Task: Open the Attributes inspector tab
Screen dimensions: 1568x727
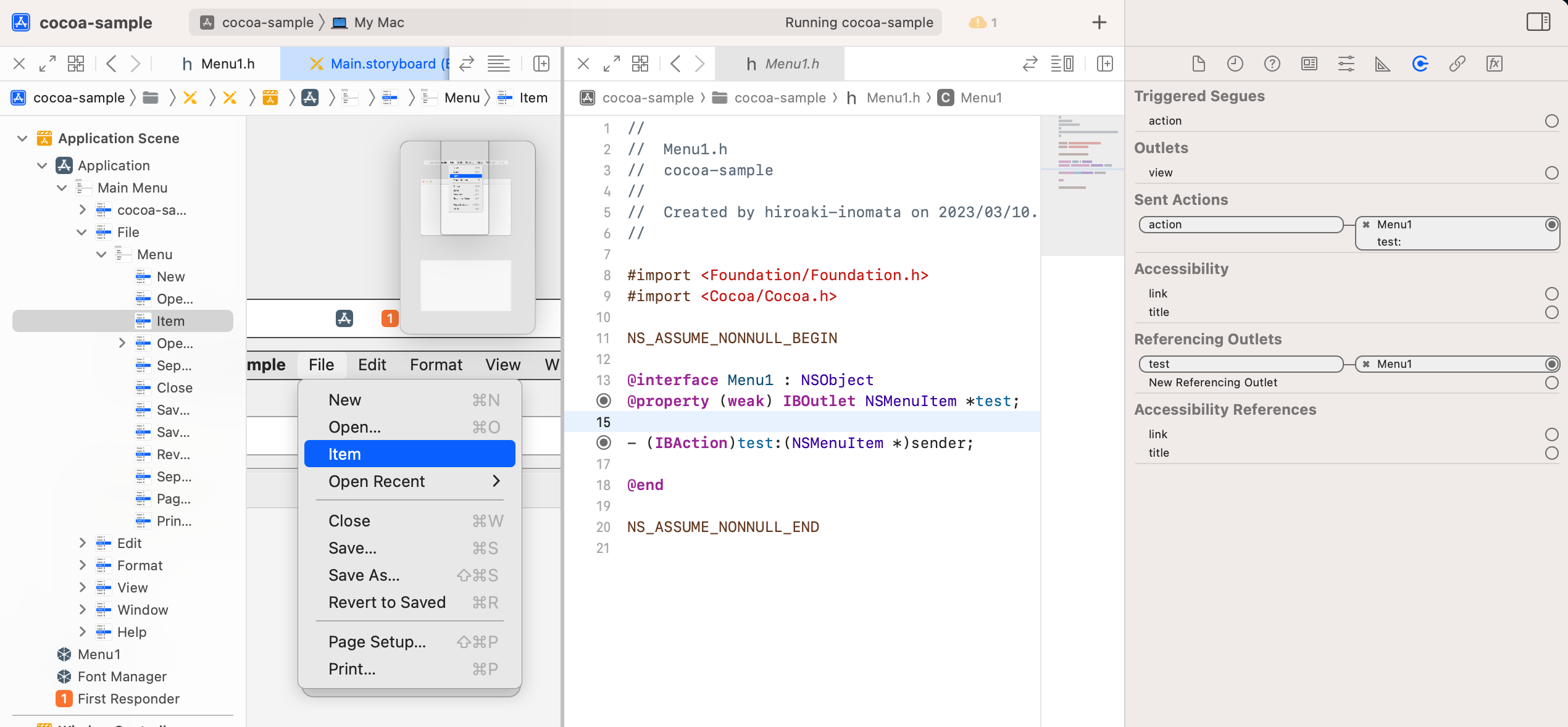Action: tap(1346, 64)
